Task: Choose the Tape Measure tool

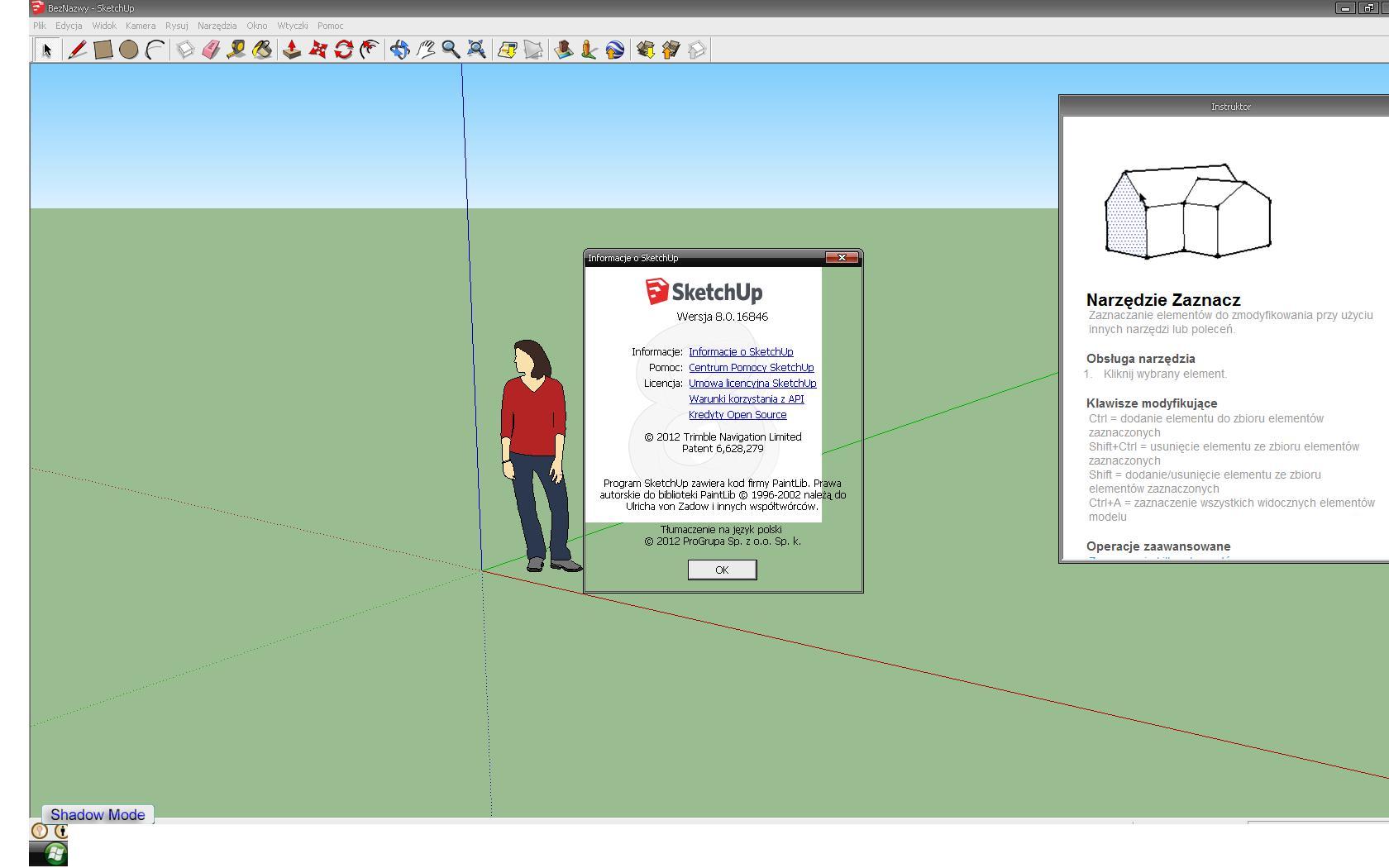Action: (x=236, y=50)
